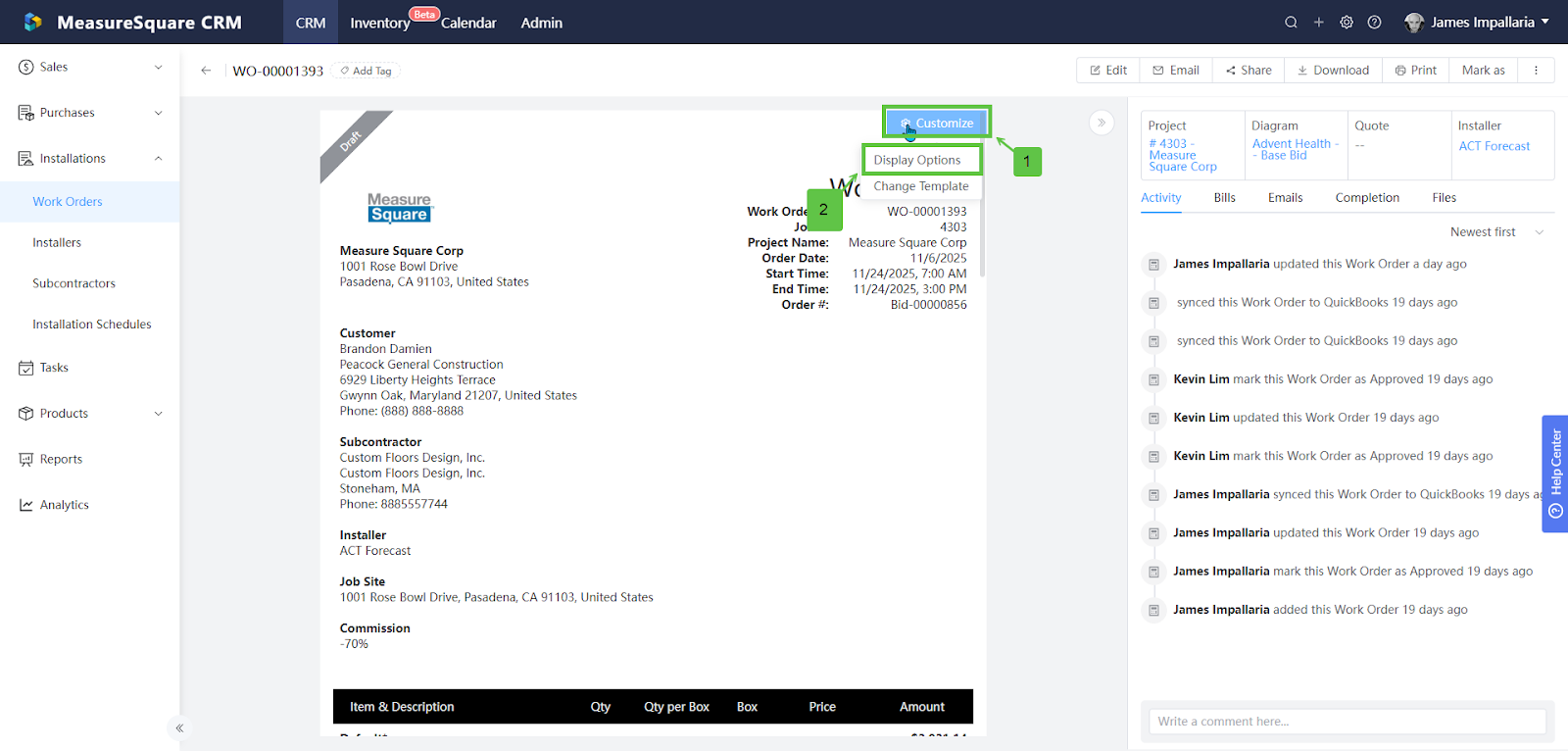This screenshot has height=751, width=1568.
Task: Open the Bills tab
Action: click(1225, 198)
